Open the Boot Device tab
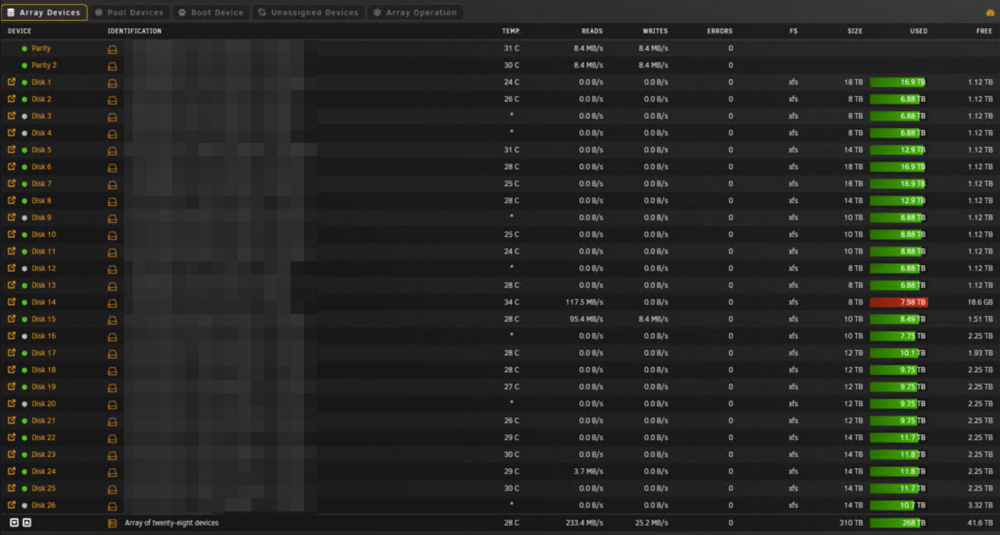Screen dimensions: 1000x535 point(210,12)
